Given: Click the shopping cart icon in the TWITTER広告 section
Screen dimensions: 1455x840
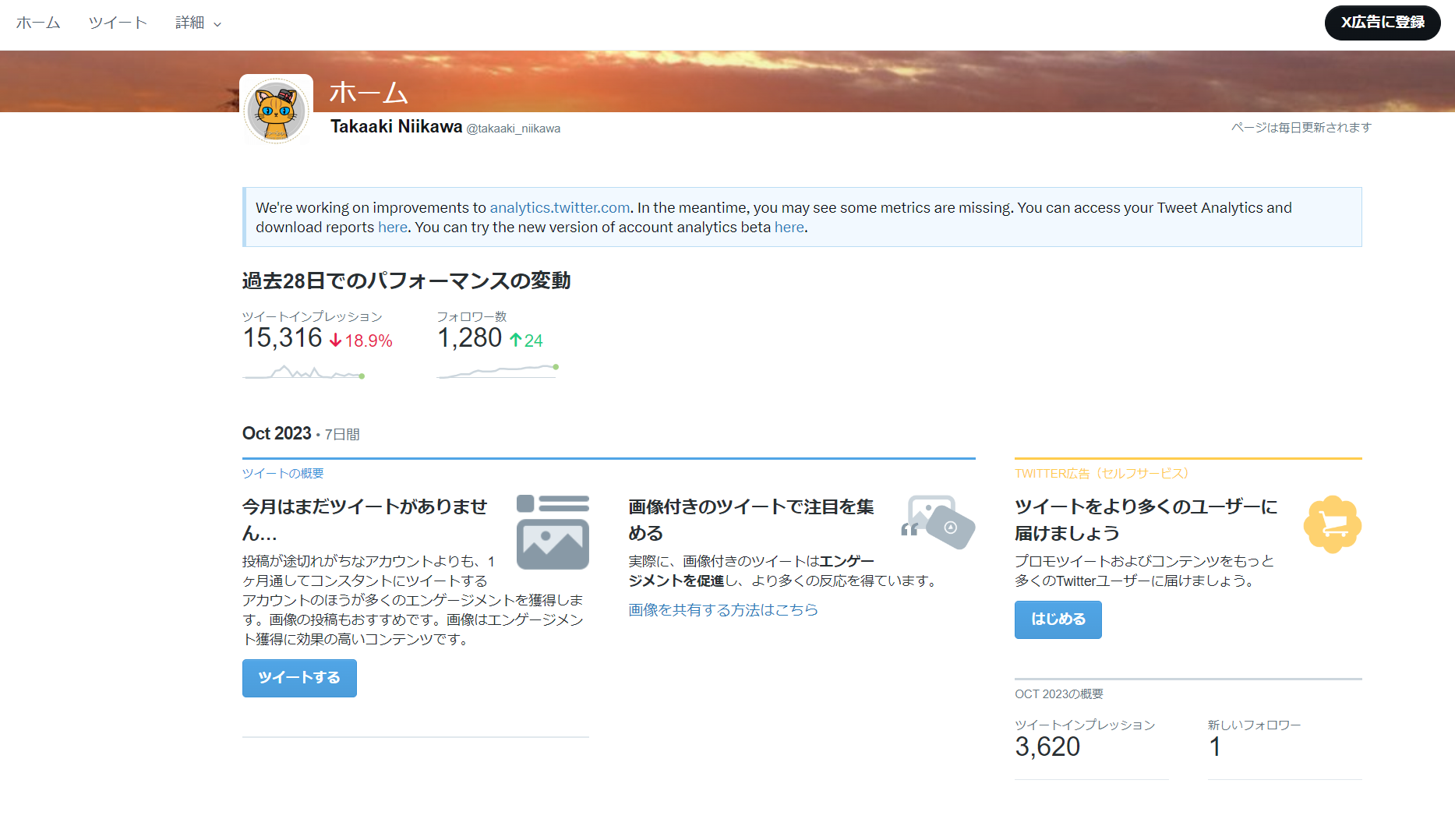Looking at the screenshot, I should tap(1333, 524).
